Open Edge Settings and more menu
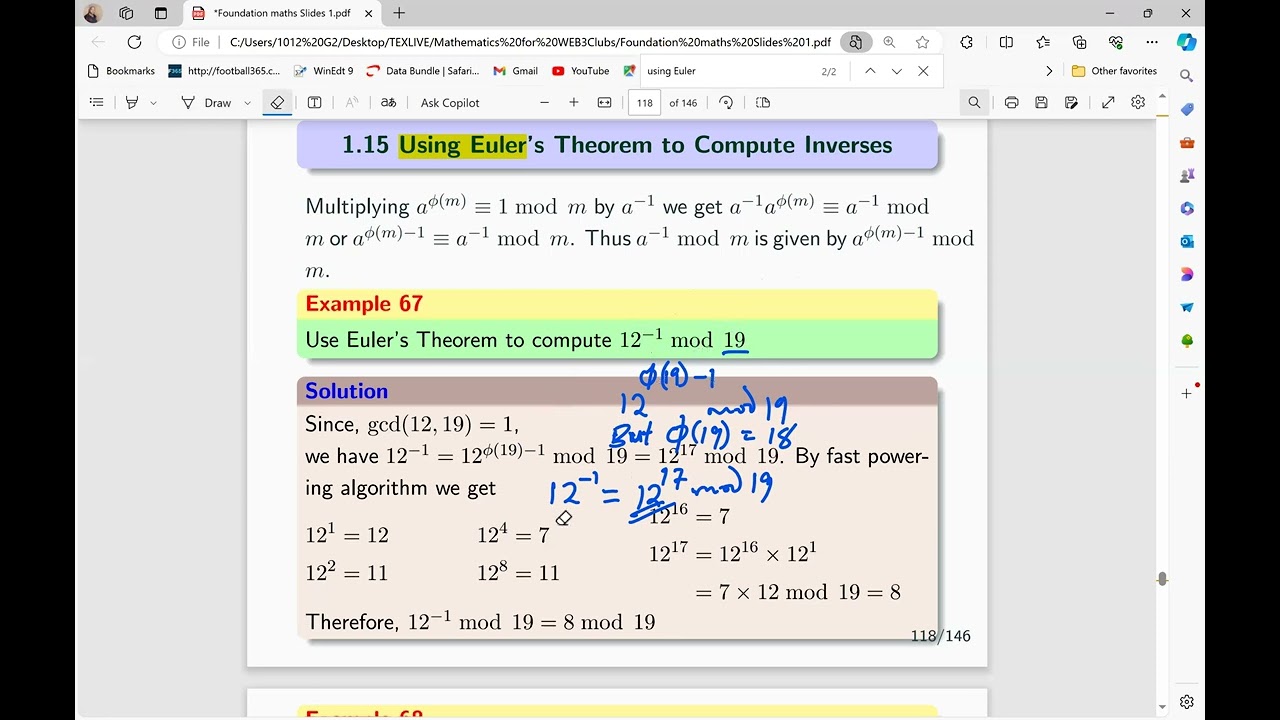The width and height of the screenshot is (1280, 720). pos(1152,42)
